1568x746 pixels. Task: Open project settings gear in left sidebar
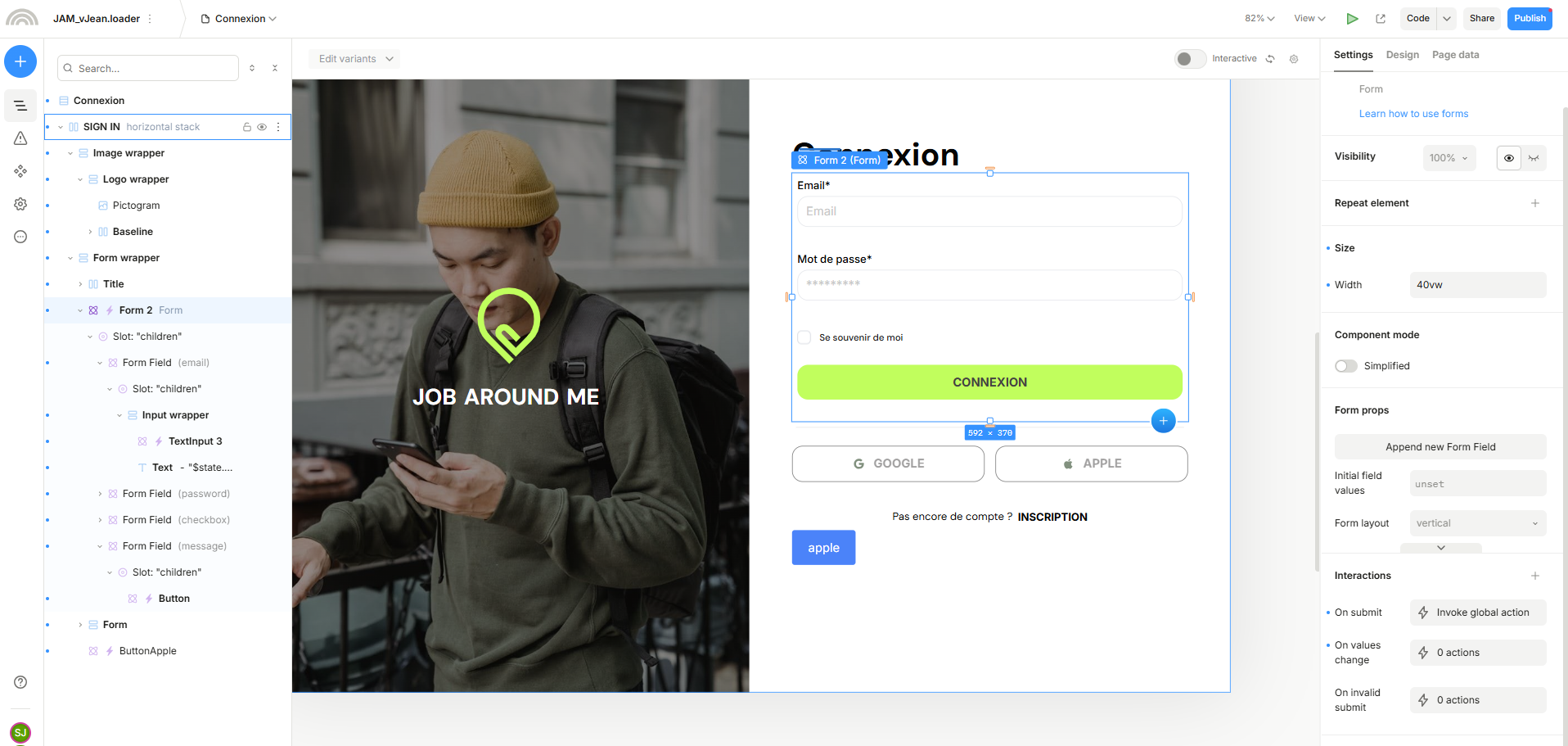tap(20, 204)
